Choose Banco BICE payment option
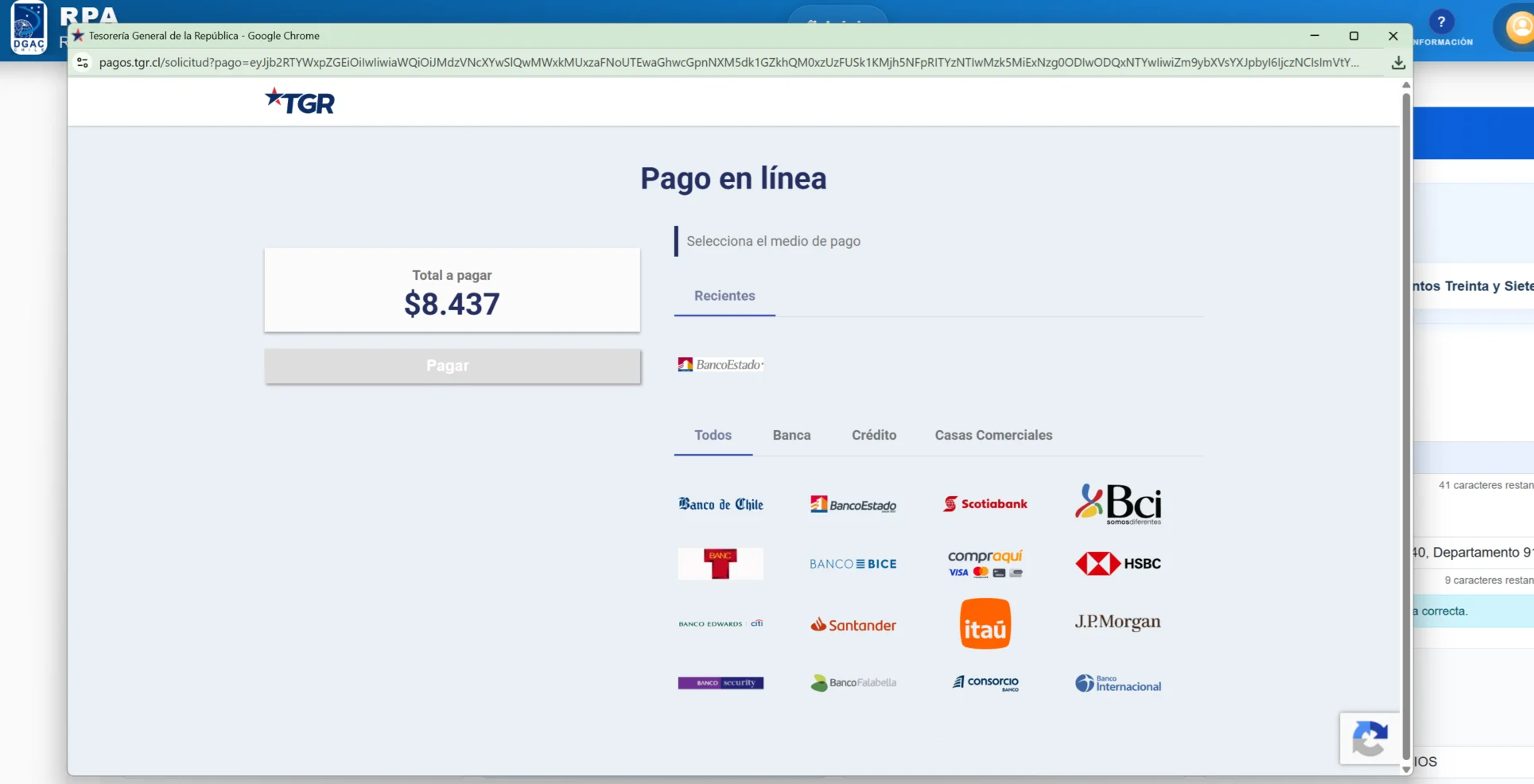 click(853, 564)
